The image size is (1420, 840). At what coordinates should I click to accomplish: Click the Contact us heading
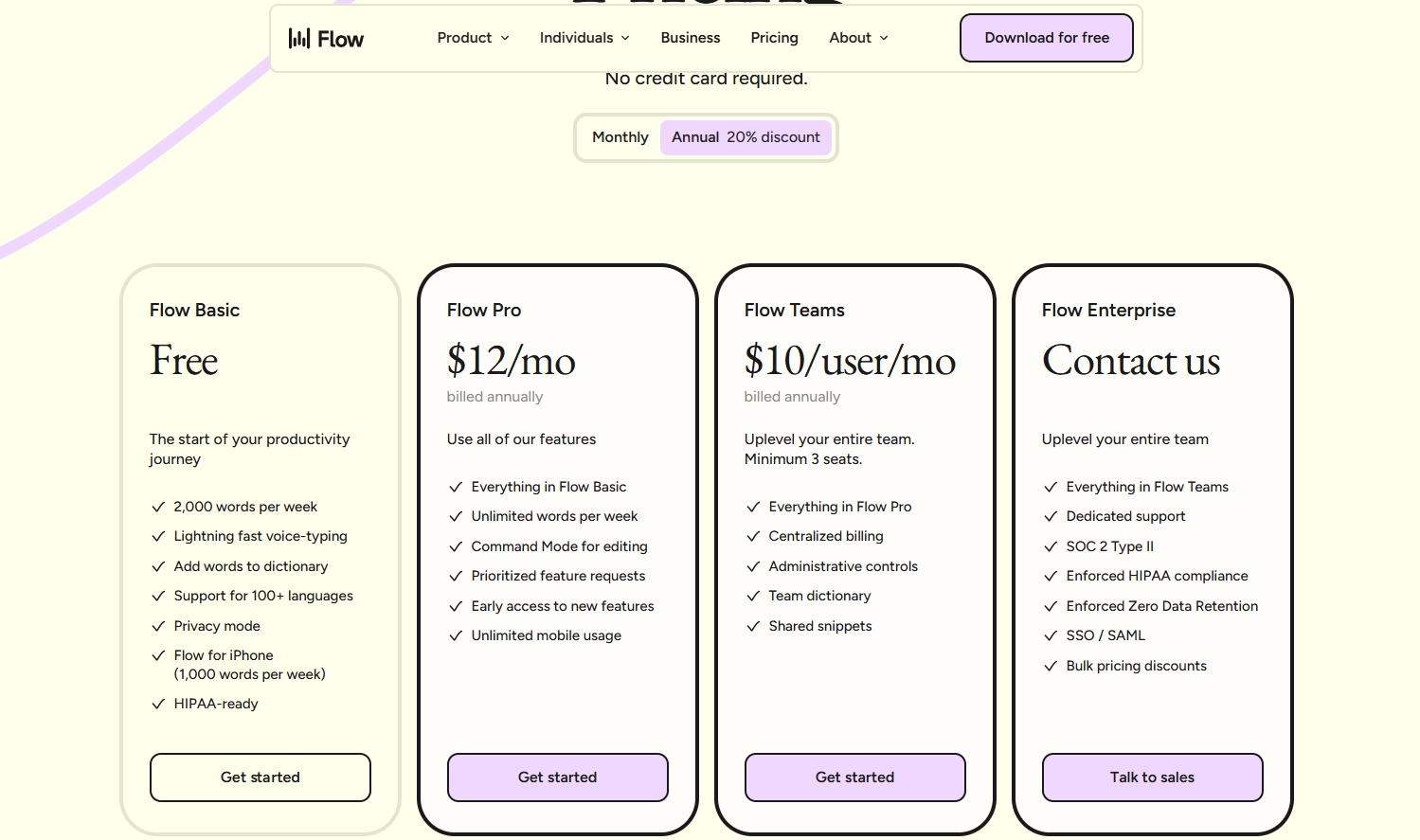pos(1131,361)
